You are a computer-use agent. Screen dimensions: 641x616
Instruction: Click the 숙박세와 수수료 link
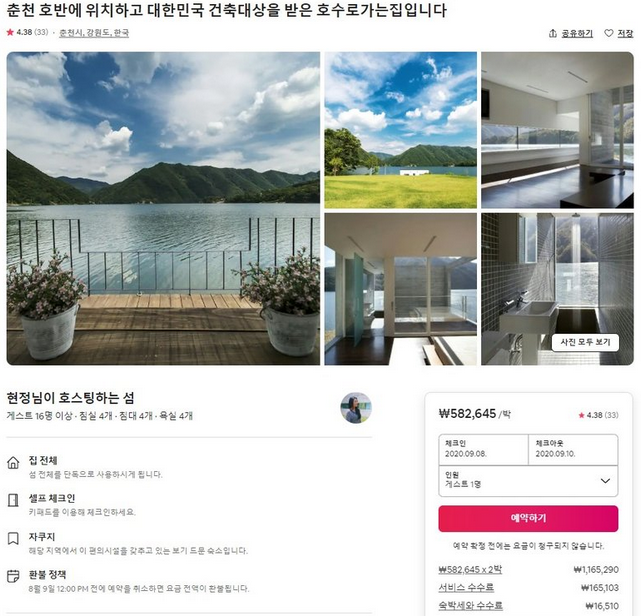pyautogui.click(x=471, y=605)
